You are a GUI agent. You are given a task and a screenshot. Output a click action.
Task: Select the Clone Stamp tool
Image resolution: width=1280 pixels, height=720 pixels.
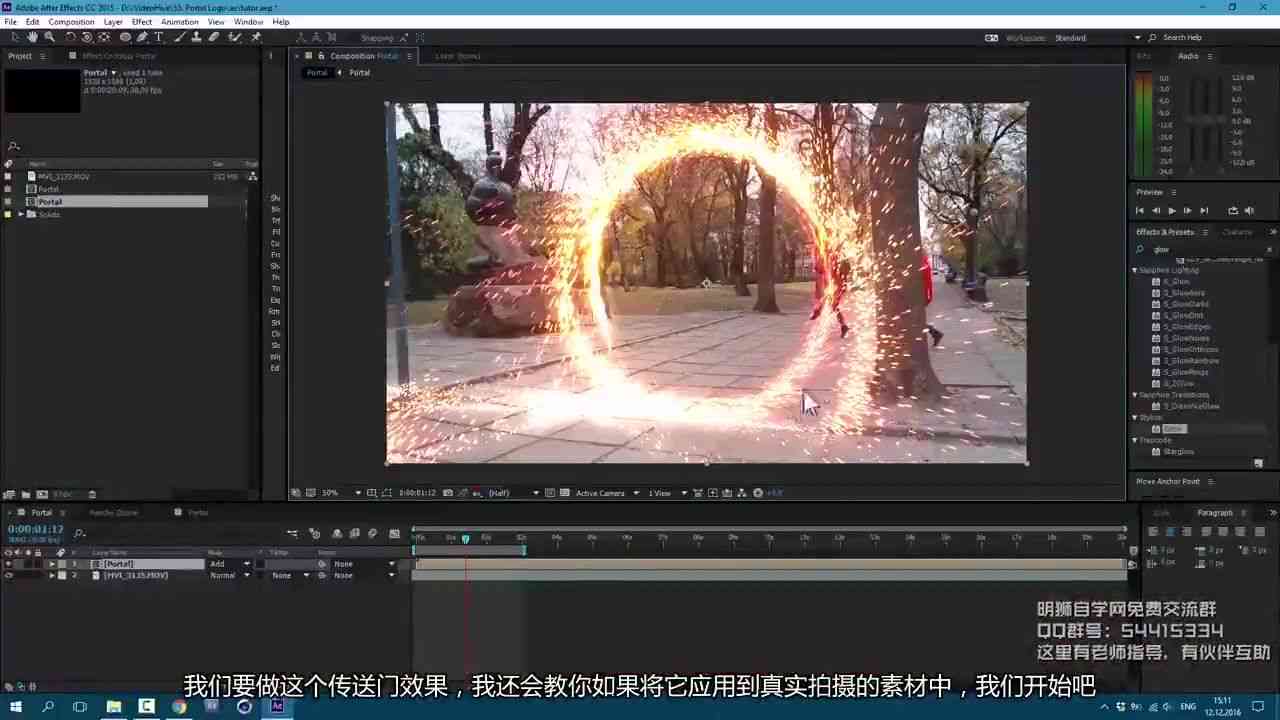tap(196, 37)
